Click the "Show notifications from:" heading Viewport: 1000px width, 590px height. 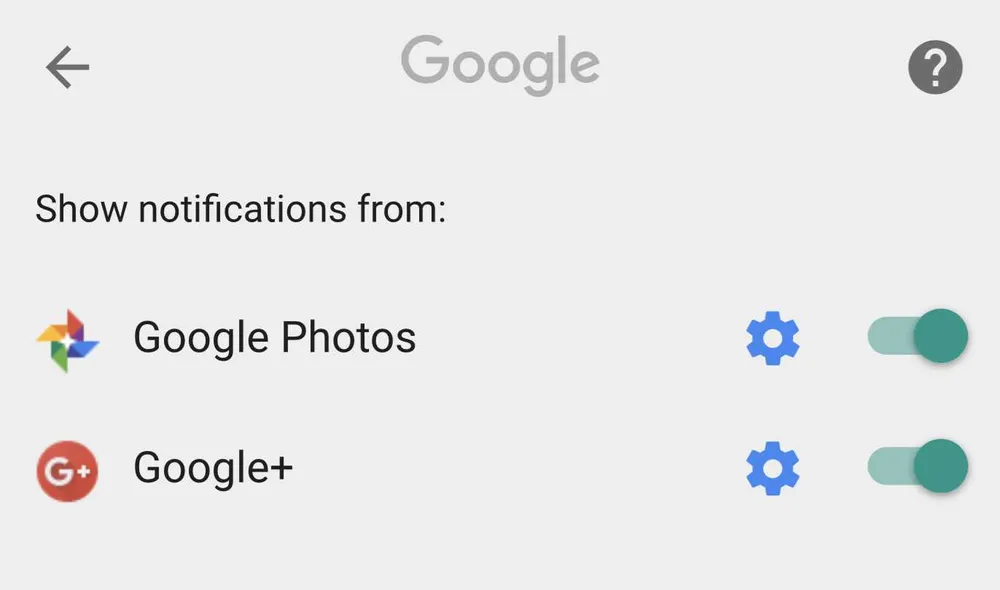[x=240, y=210]
